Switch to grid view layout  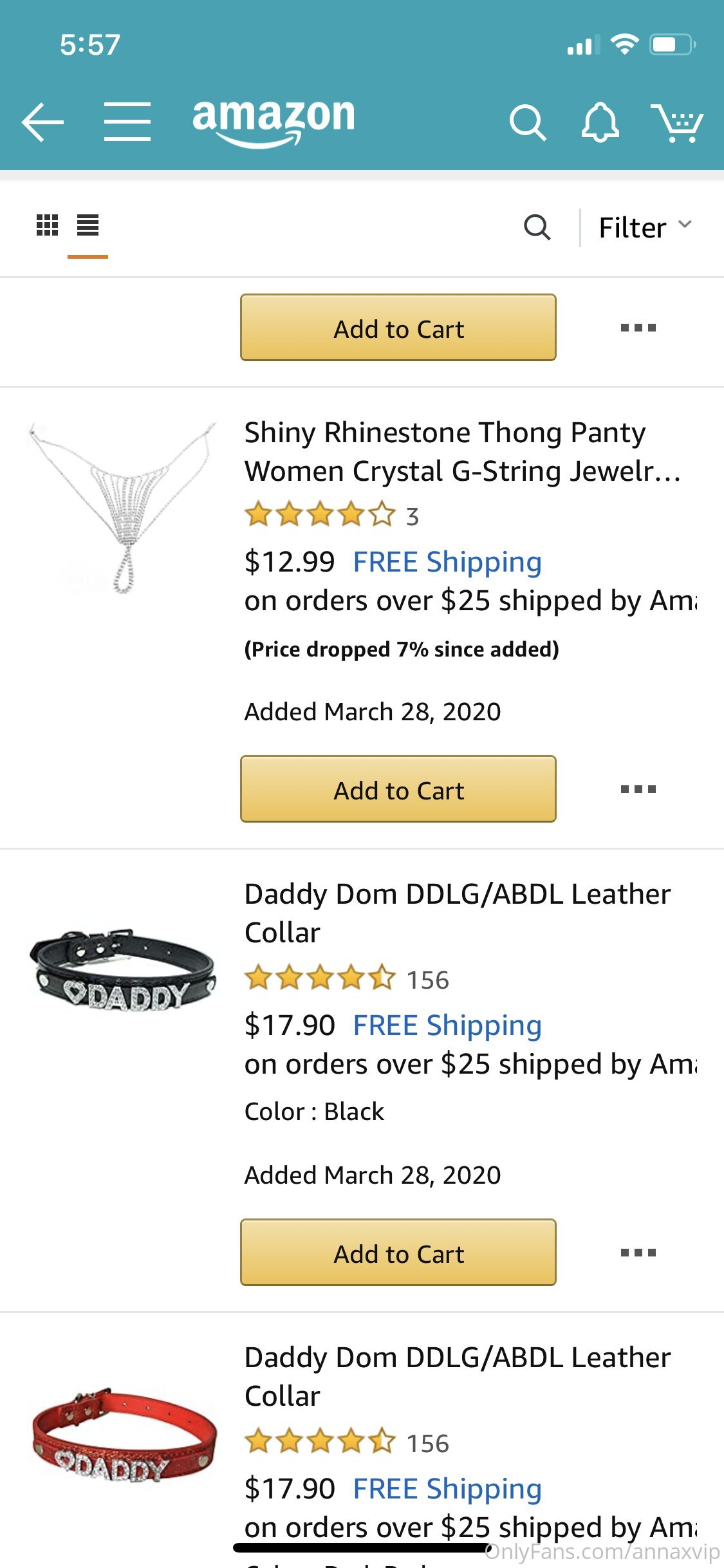click(47, 225)
